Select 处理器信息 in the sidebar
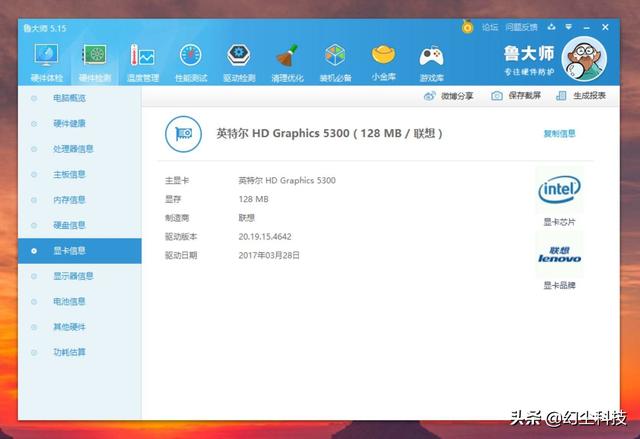This screenshot has height=439, width=640. tap(80, 149)
